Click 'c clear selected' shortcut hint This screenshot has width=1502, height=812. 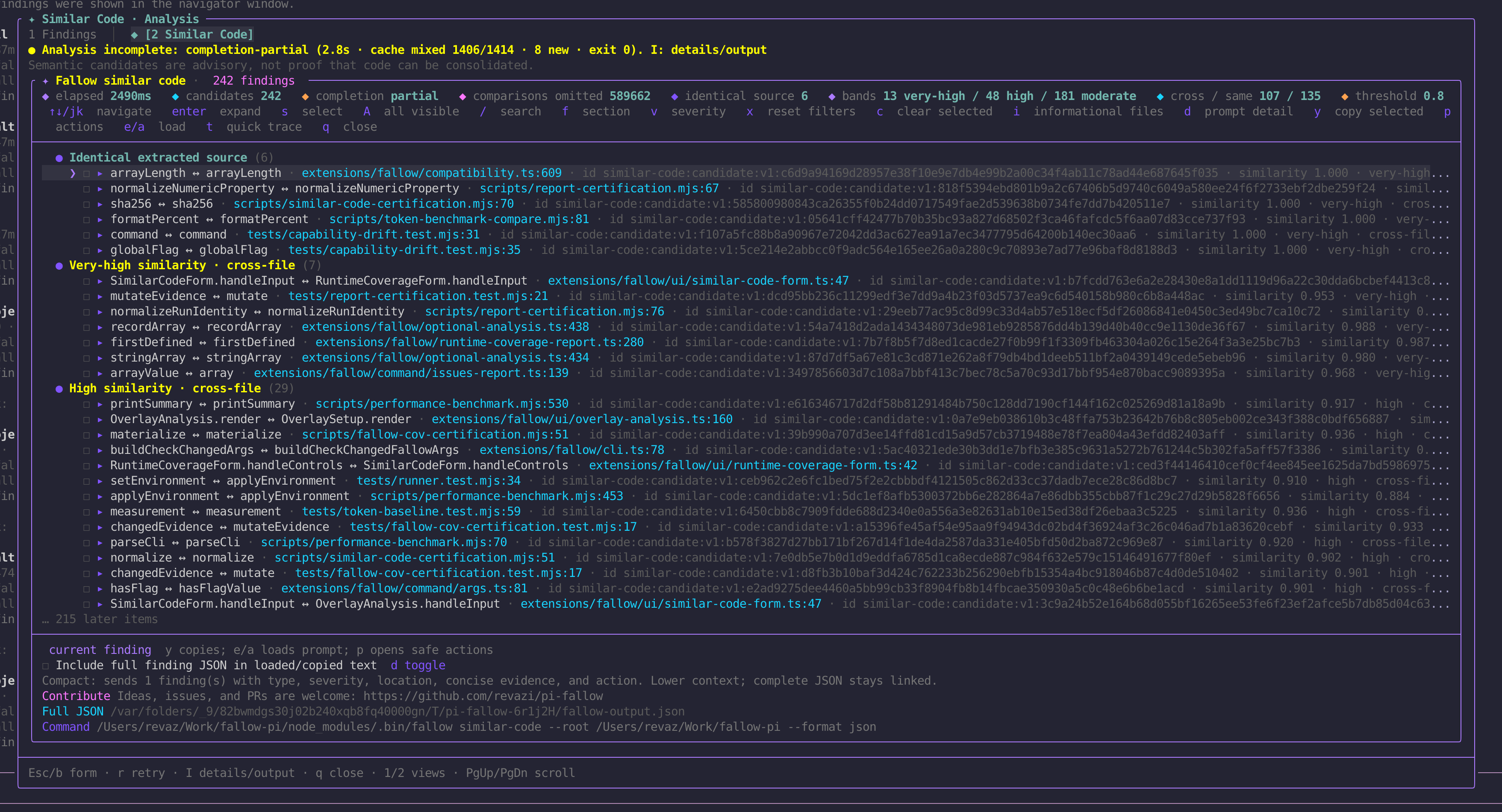point(934,112)
